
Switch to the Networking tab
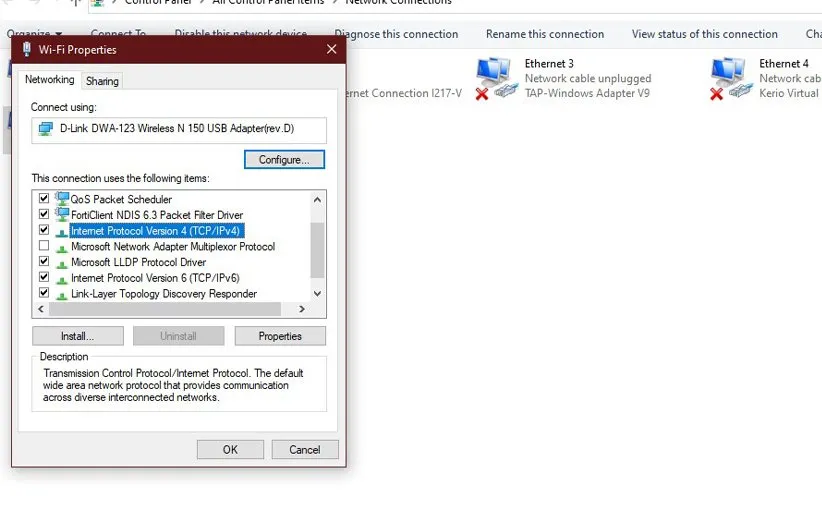point(50,80)
